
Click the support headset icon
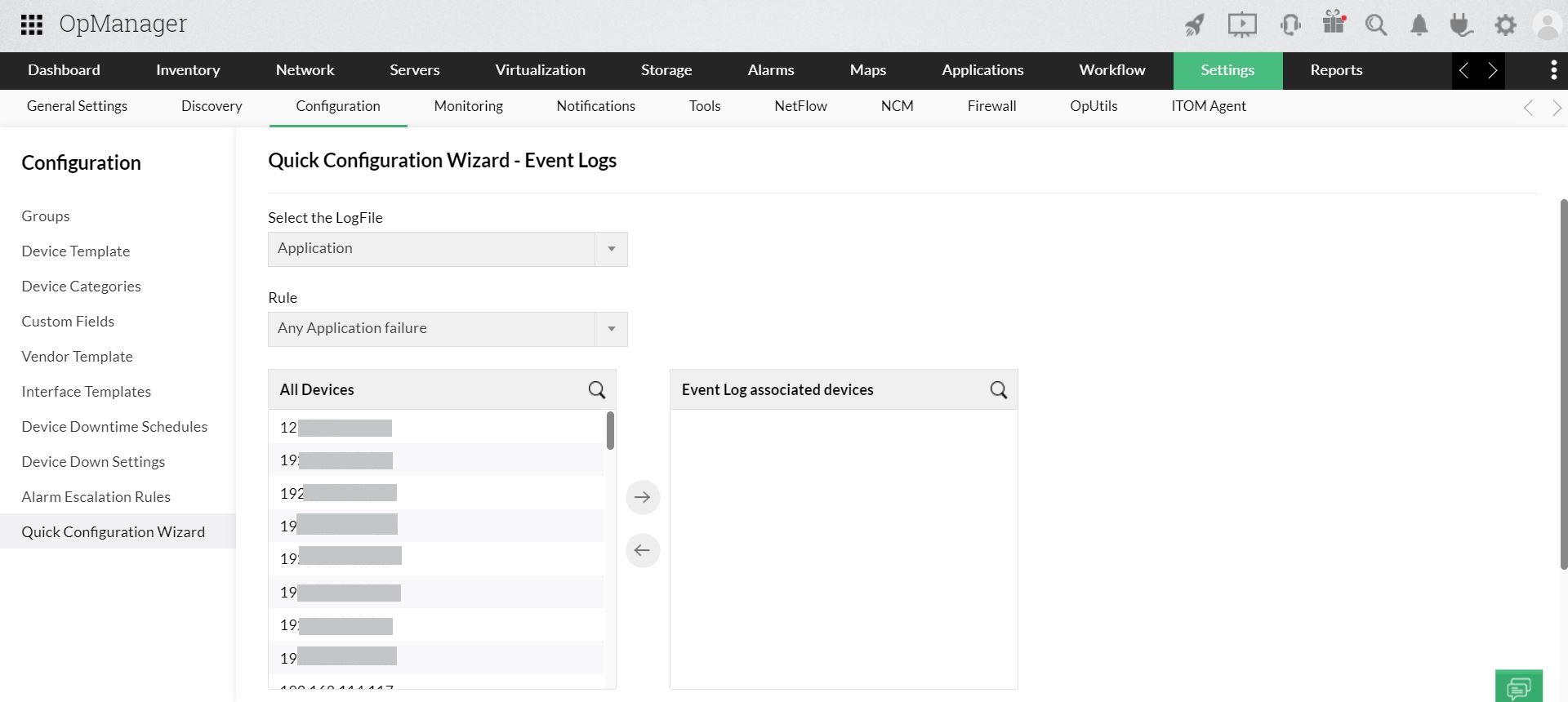(x=1290, y=25)
